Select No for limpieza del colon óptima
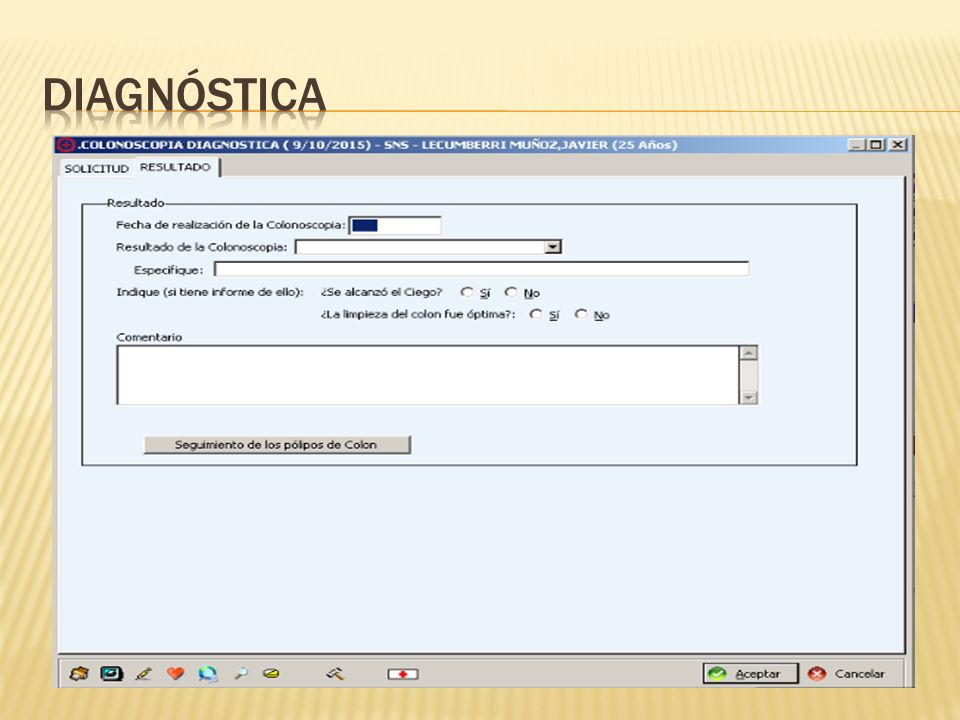Screen dimensions: 960x720 [x=581, y=314]
